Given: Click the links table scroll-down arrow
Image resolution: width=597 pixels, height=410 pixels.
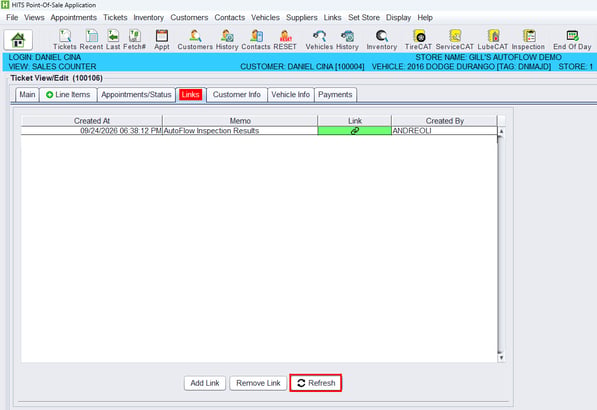Looking at the screenshot, I should 501,357.
